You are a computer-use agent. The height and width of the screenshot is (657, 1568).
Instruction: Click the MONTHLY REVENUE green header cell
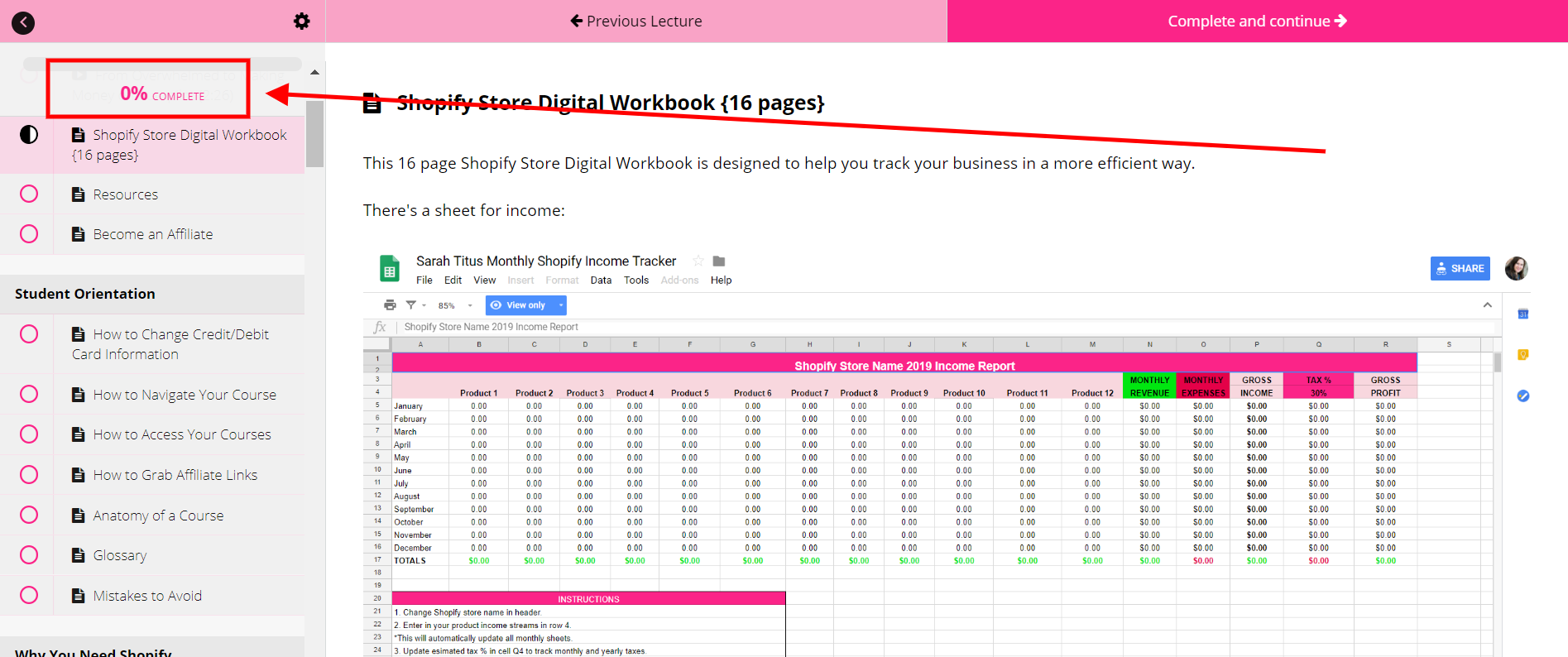pyautogui.click(x=1149, y=386)
